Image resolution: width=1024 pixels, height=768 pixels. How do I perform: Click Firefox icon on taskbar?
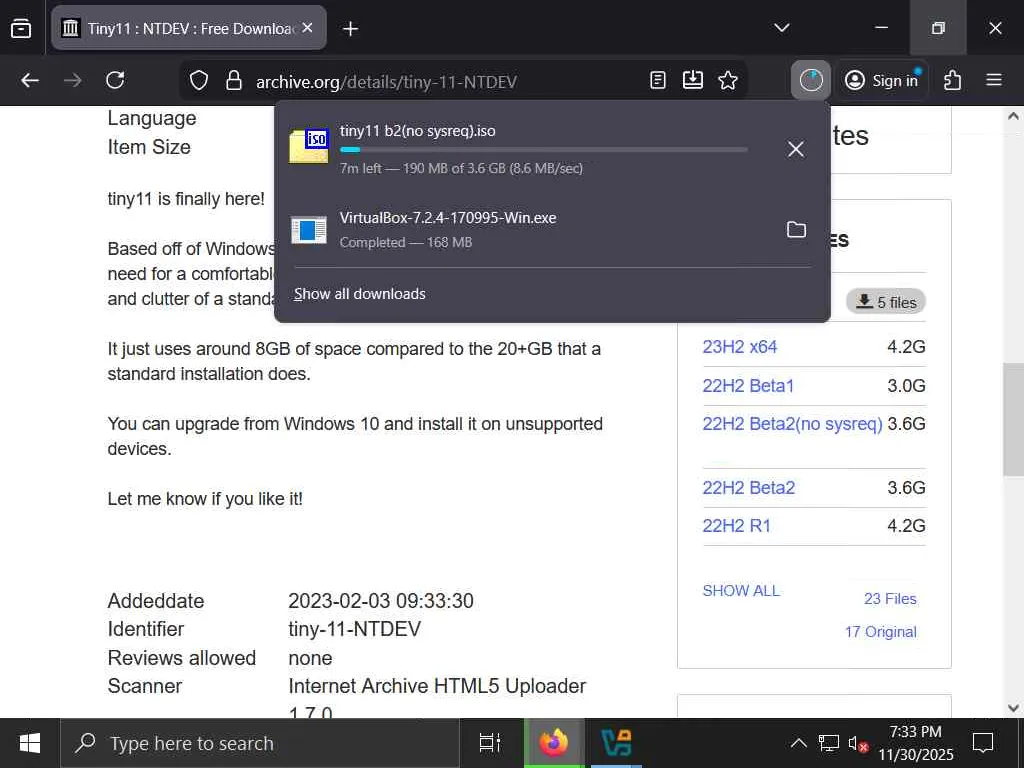554,743
